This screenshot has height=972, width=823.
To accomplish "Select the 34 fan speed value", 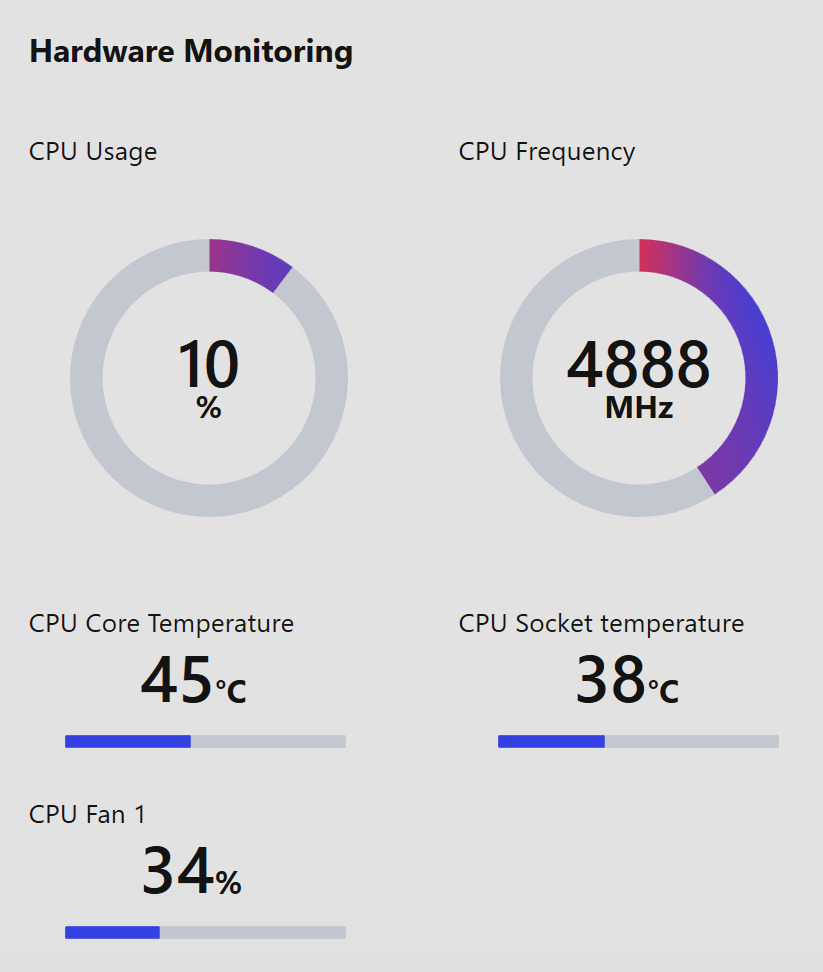I will (x=177, y=872).
